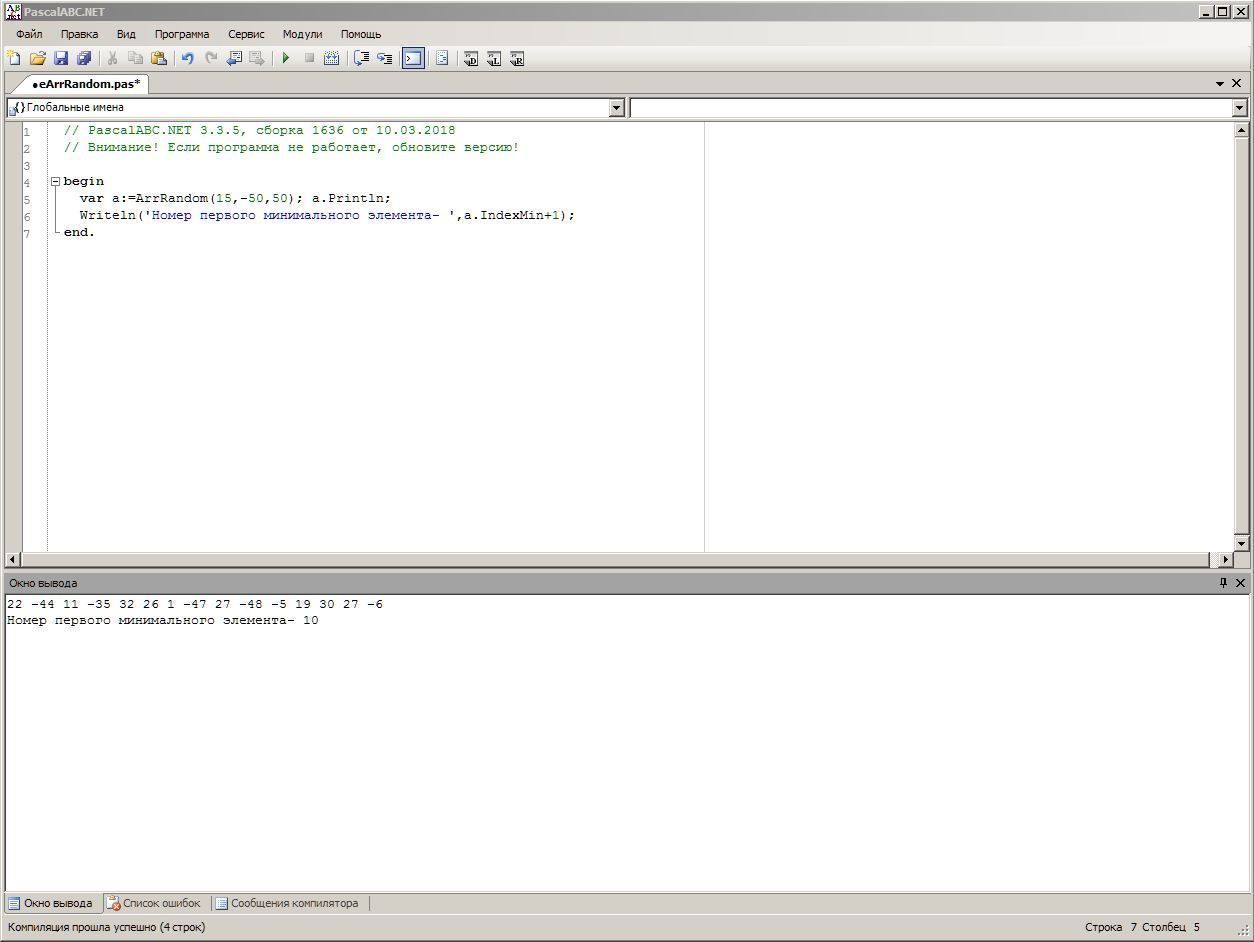Image resolution: width=1254 pixels, height=942 pixels.
Task: Click the Undo arrow icon
Action: tap(187, 59)
